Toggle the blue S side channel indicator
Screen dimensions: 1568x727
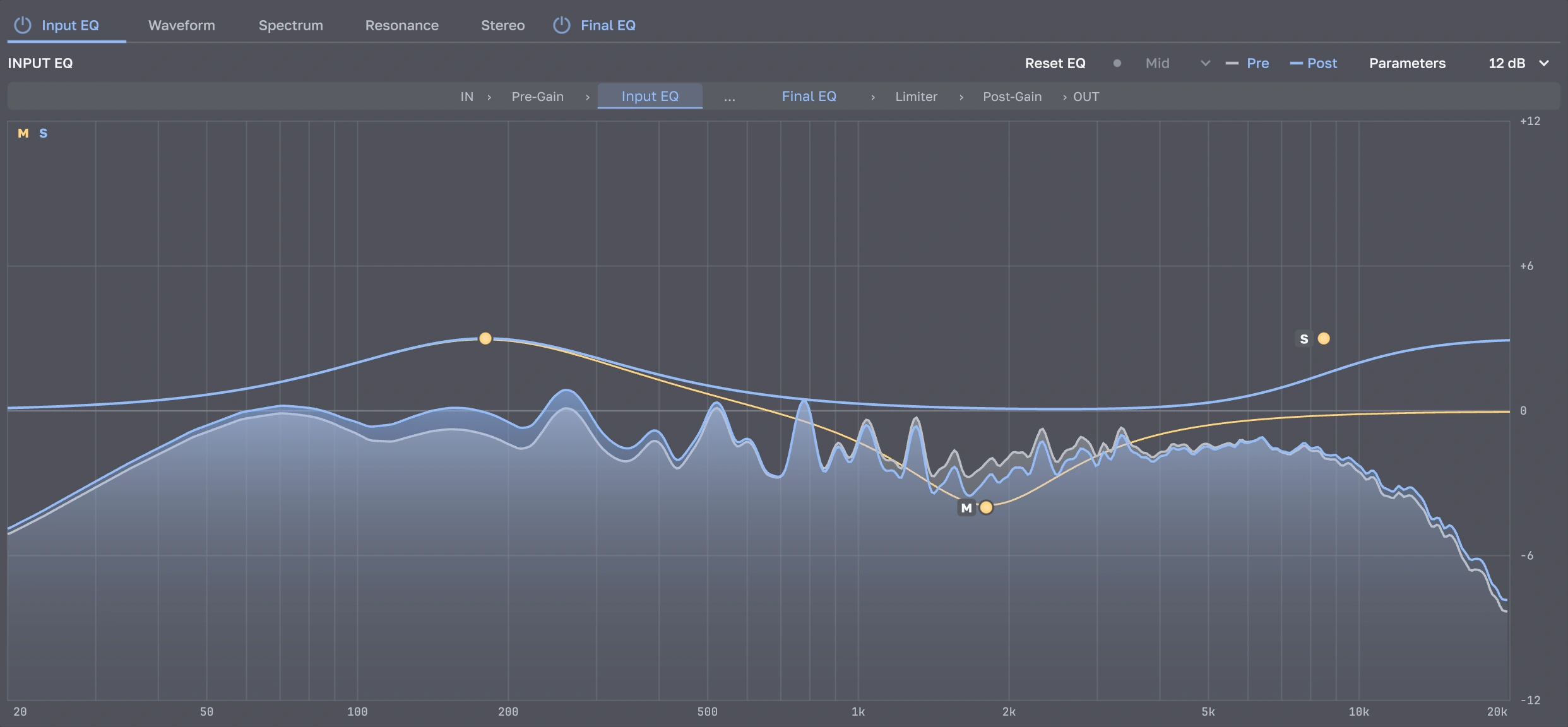pos(43,133)
